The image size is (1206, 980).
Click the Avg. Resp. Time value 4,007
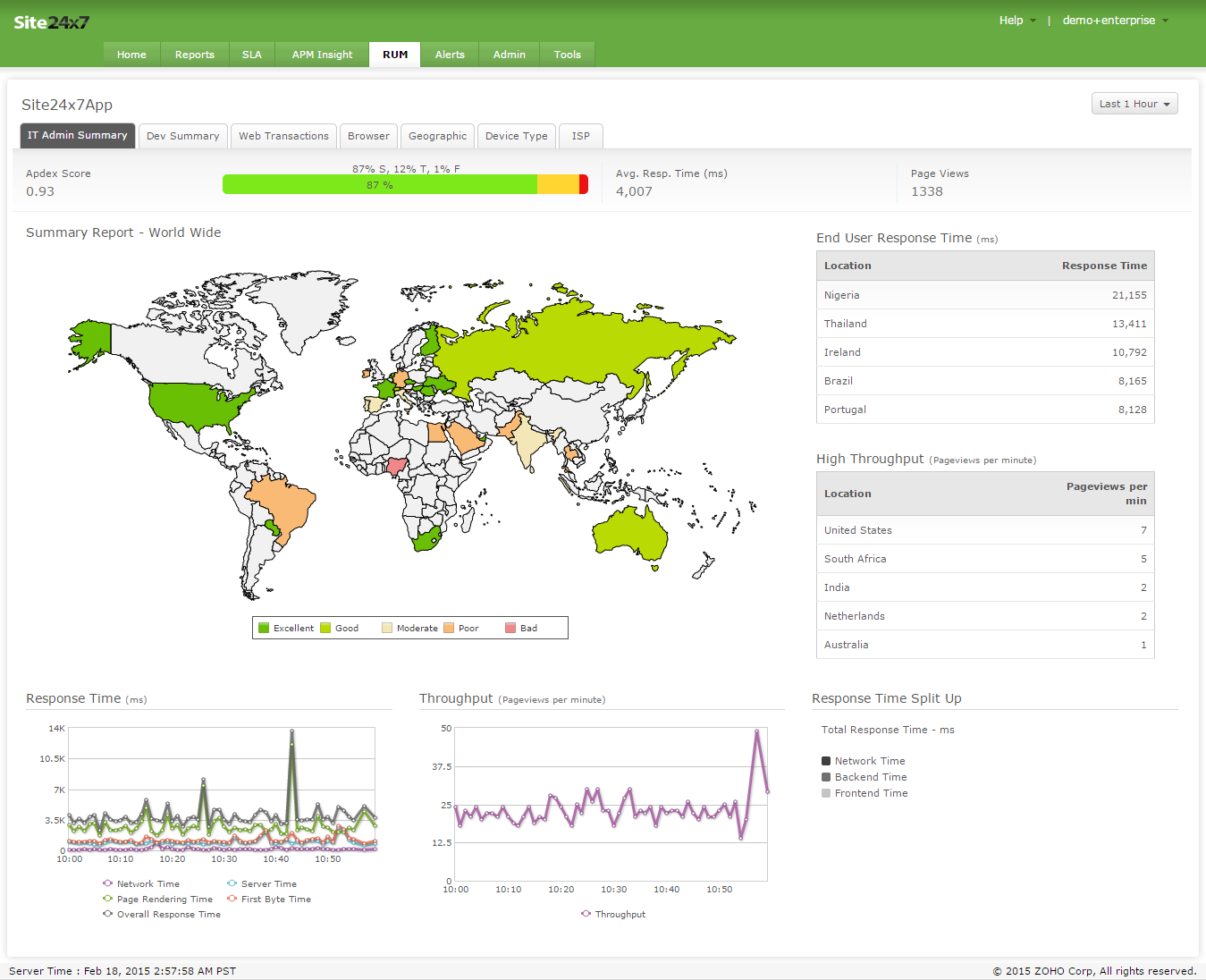pyautogui.click(x=634, y=191)
